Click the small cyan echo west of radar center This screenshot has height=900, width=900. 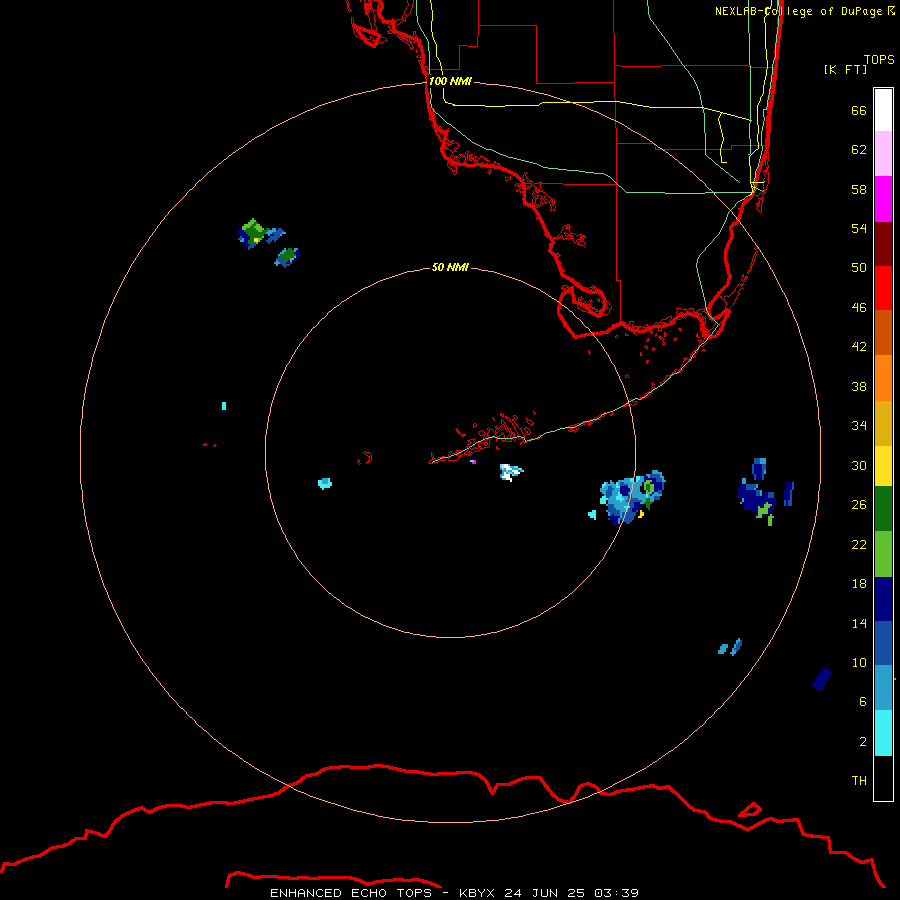click(325, 483)
